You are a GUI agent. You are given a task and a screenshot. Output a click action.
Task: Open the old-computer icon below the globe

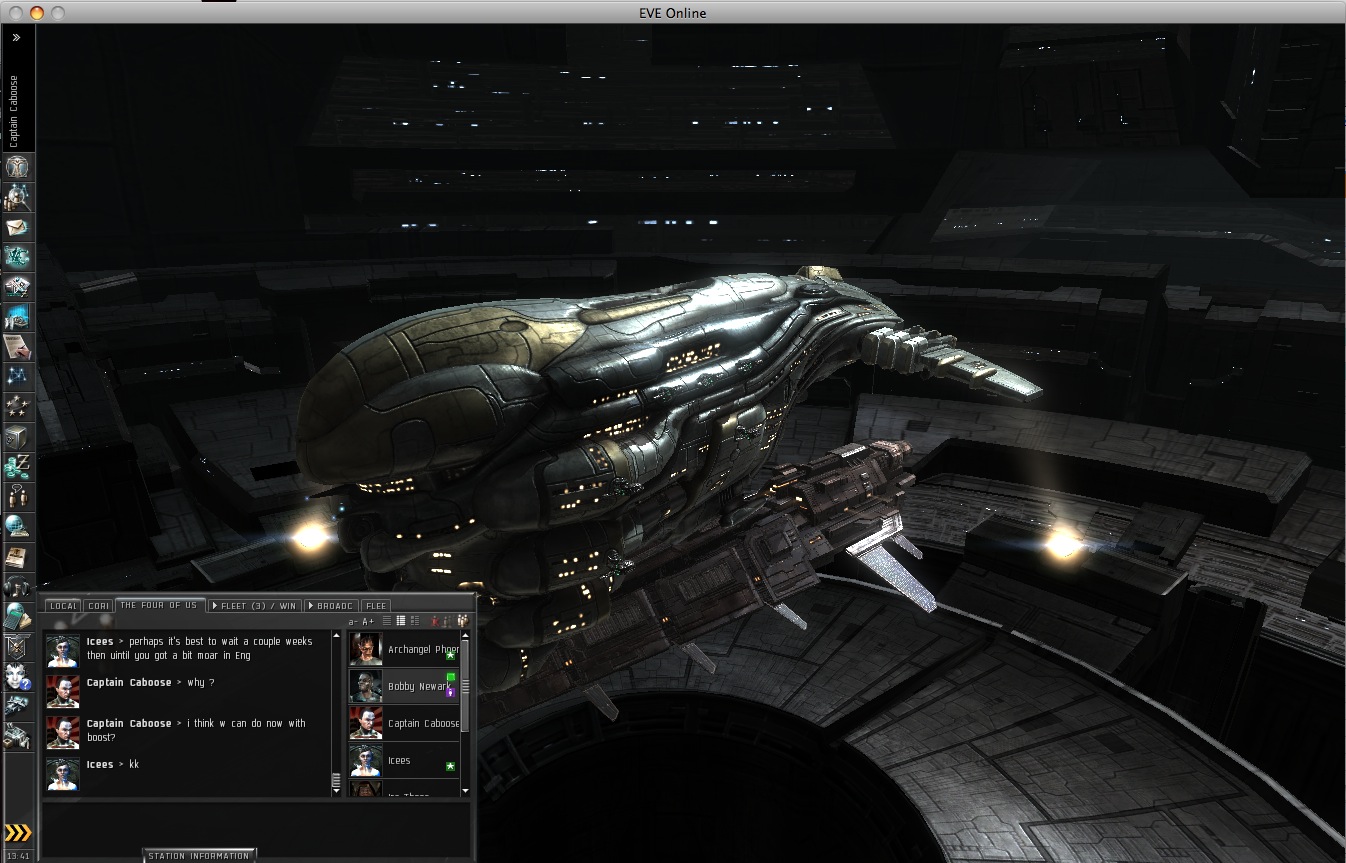(18, 556)
